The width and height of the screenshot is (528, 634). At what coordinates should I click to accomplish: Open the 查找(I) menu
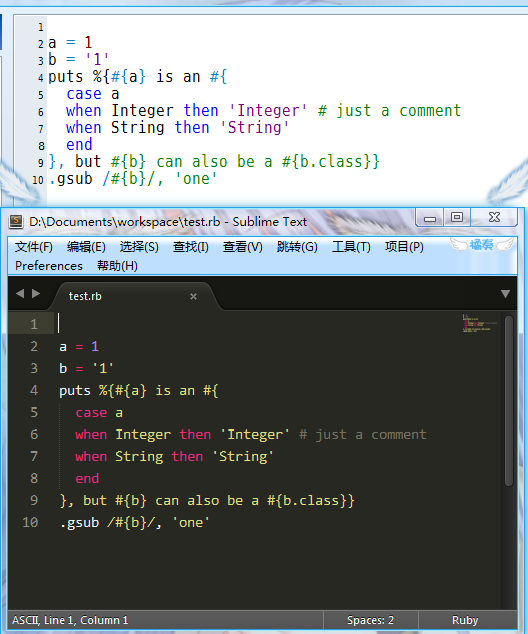pos(190,247)
